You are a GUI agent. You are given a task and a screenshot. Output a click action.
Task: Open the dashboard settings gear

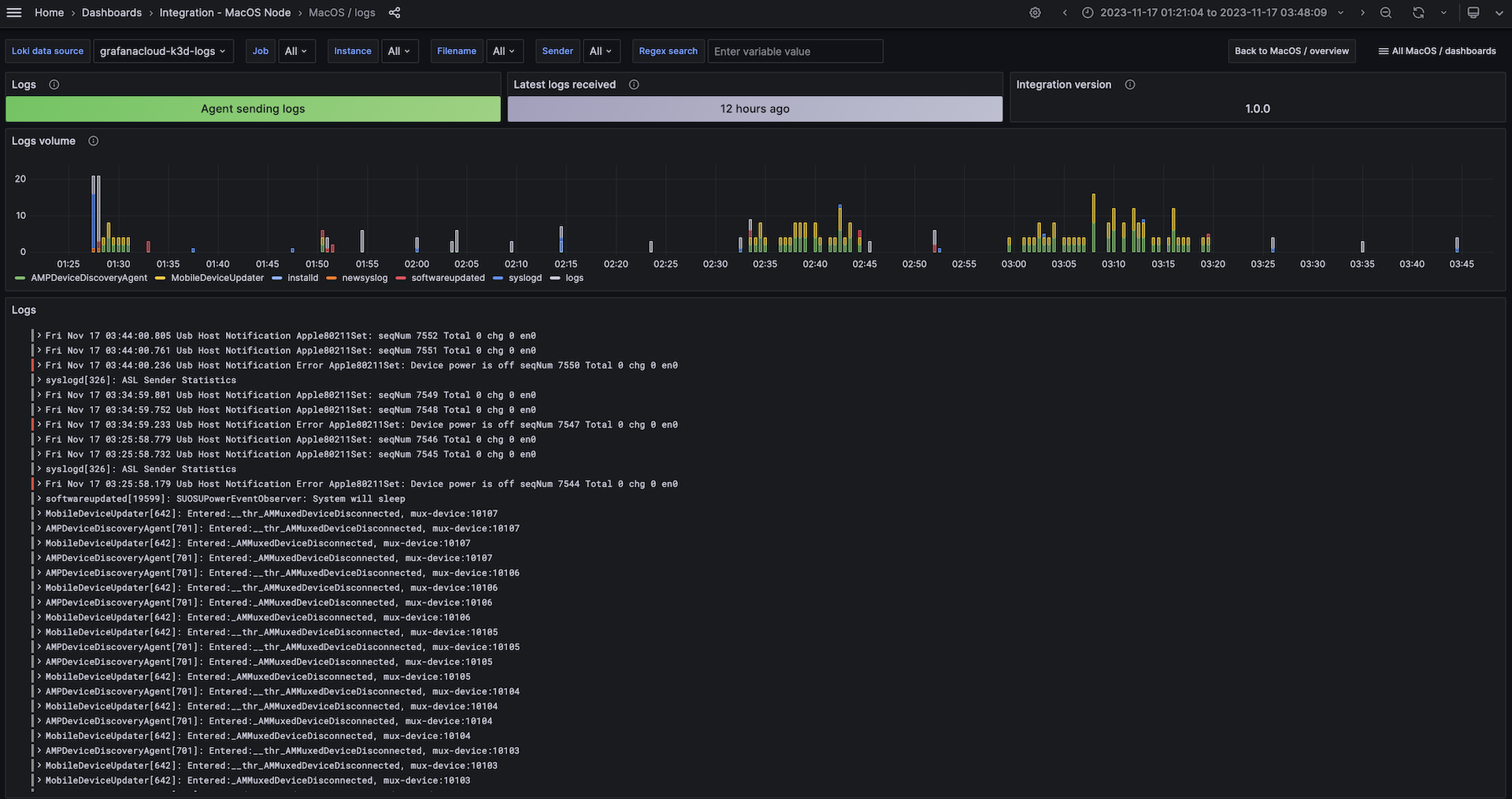click(1035, 13)
